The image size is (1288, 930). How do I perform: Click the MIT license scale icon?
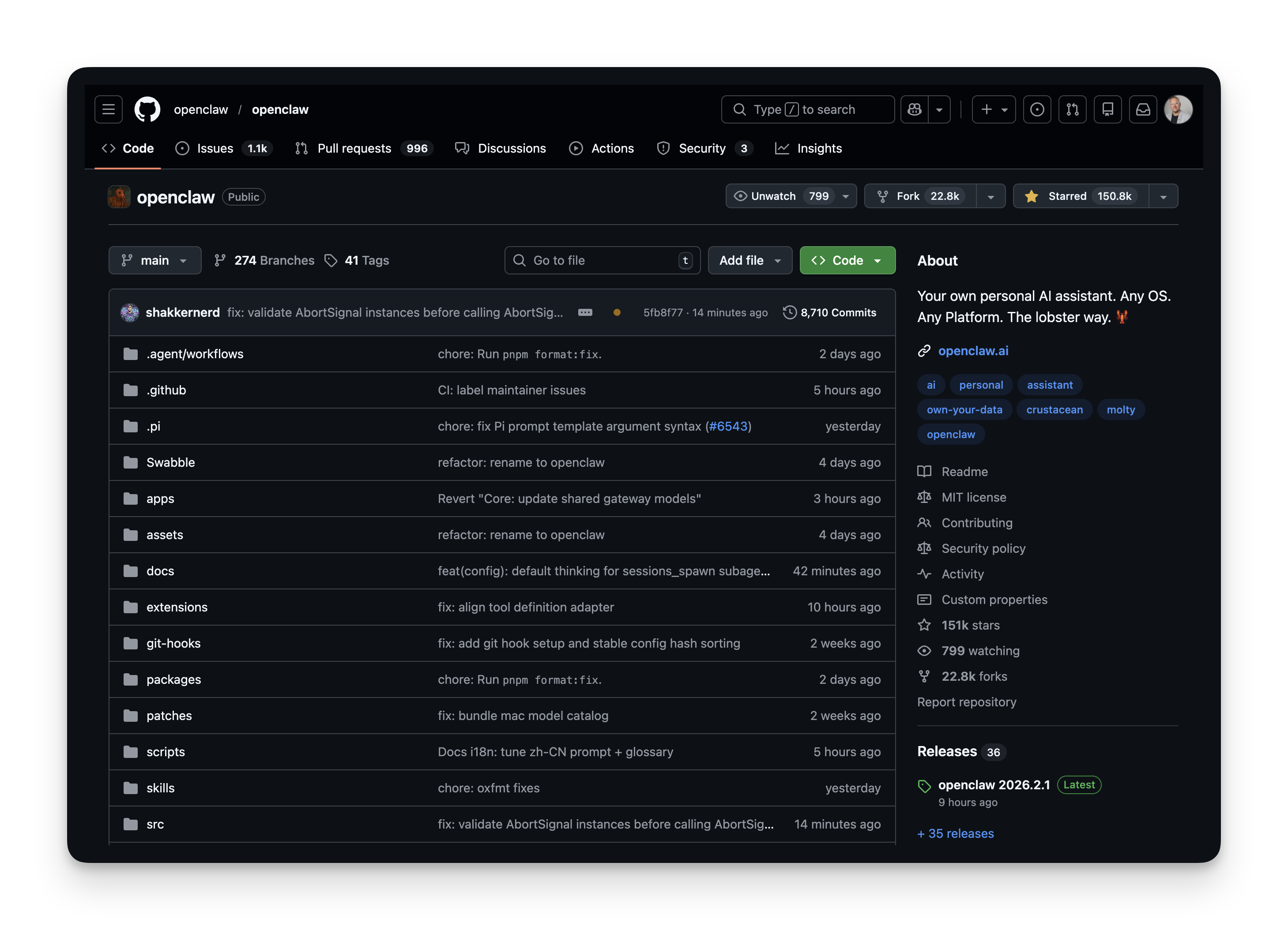point(924,497)
